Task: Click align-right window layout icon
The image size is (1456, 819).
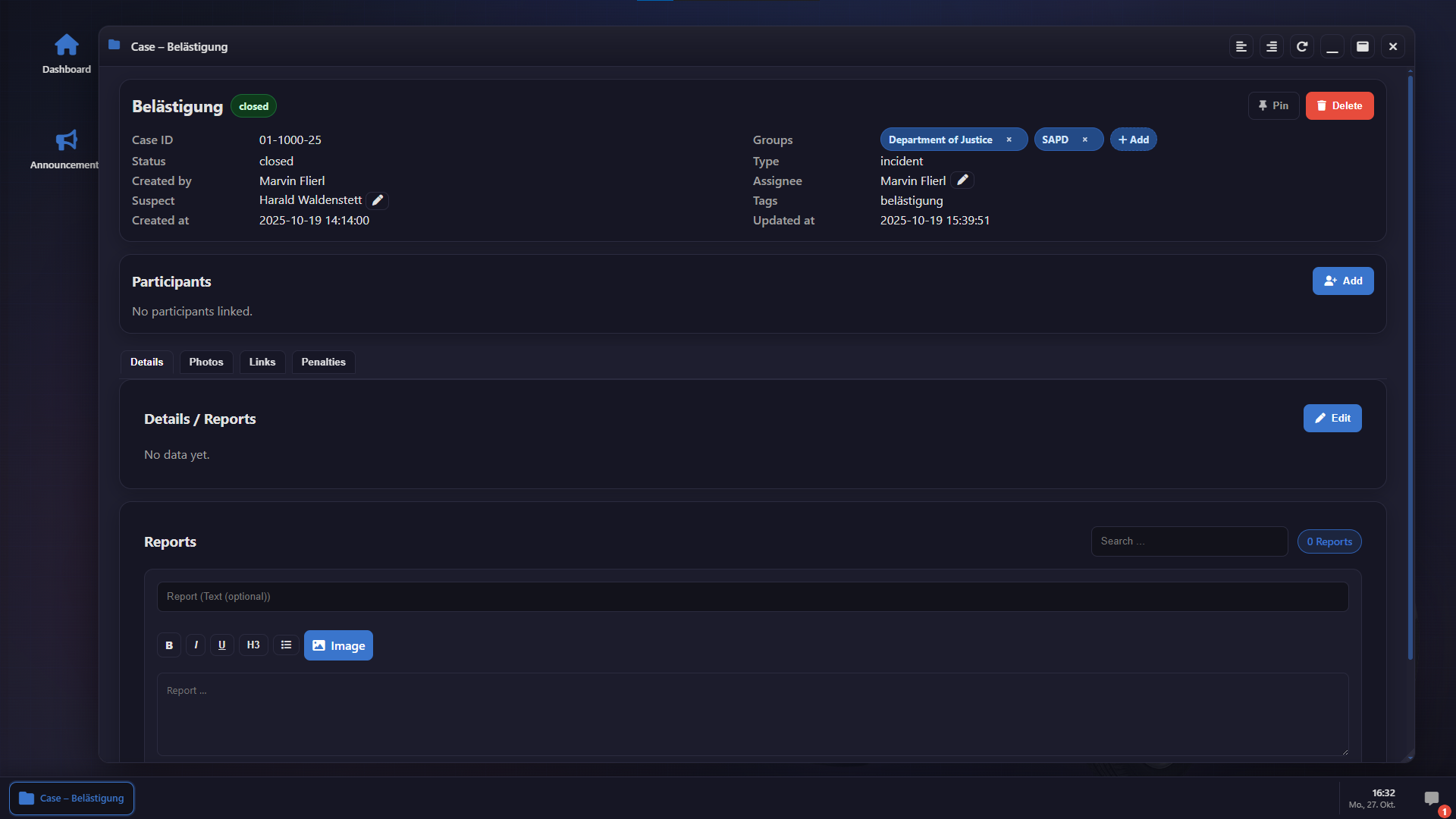Action: point(1272,47)
